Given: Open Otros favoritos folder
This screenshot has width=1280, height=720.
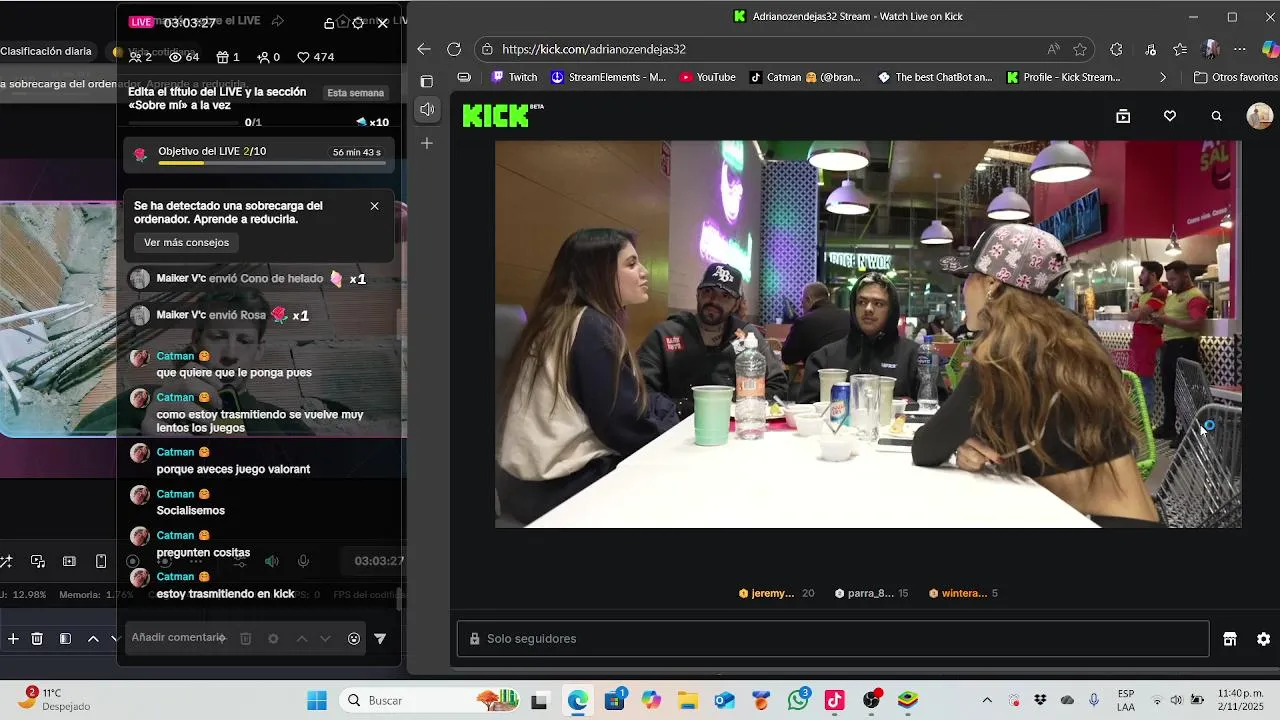Looking at the screenshot, I should 1236,77.
